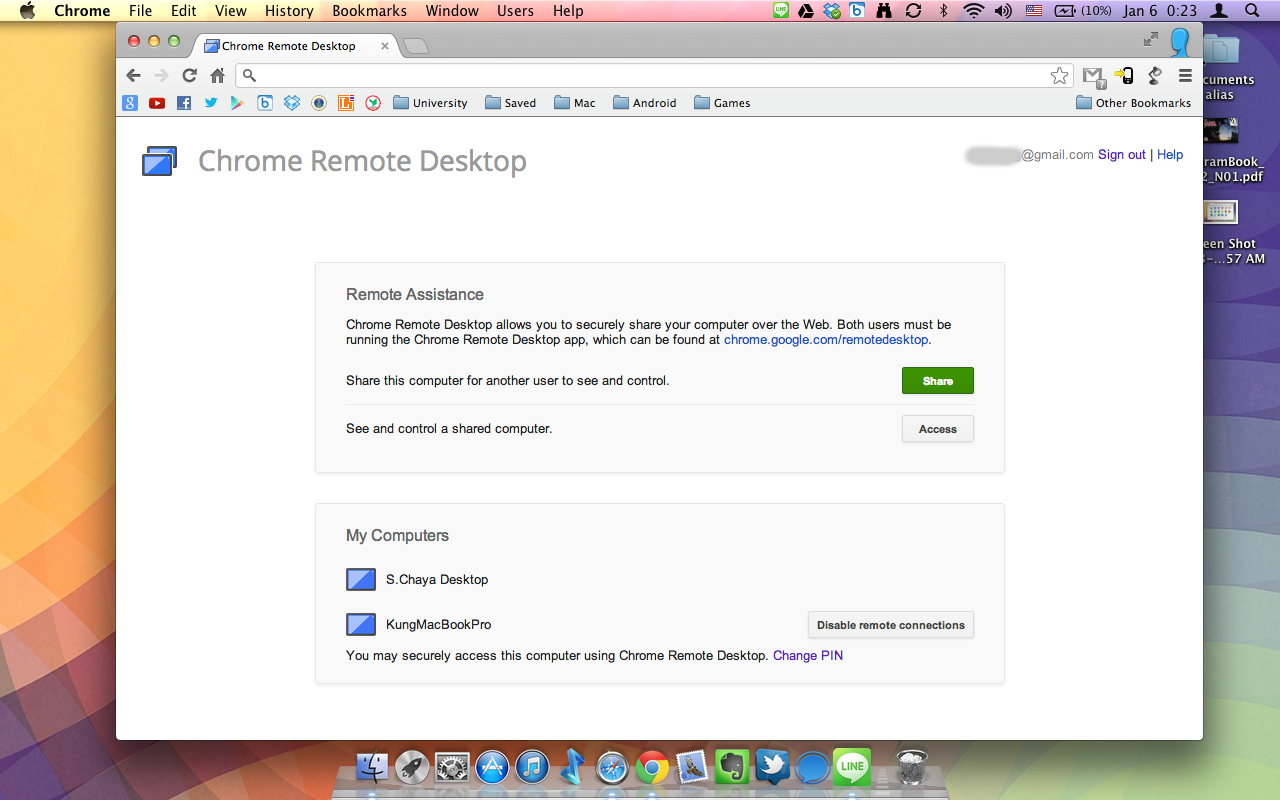Expand the Other Bookmarks folder
The height and width of the screenshot is (800, 1280).
[x=1134, y=103]
